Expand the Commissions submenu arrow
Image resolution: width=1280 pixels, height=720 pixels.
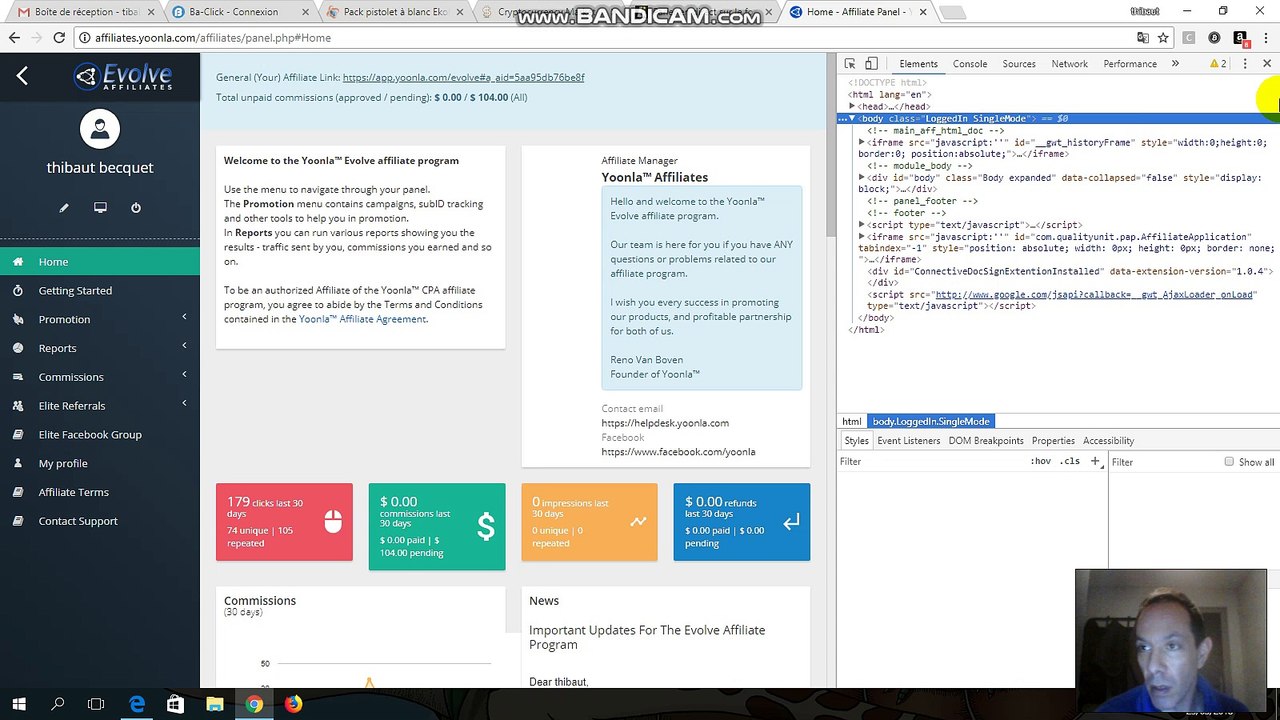(x=184, y=376)
